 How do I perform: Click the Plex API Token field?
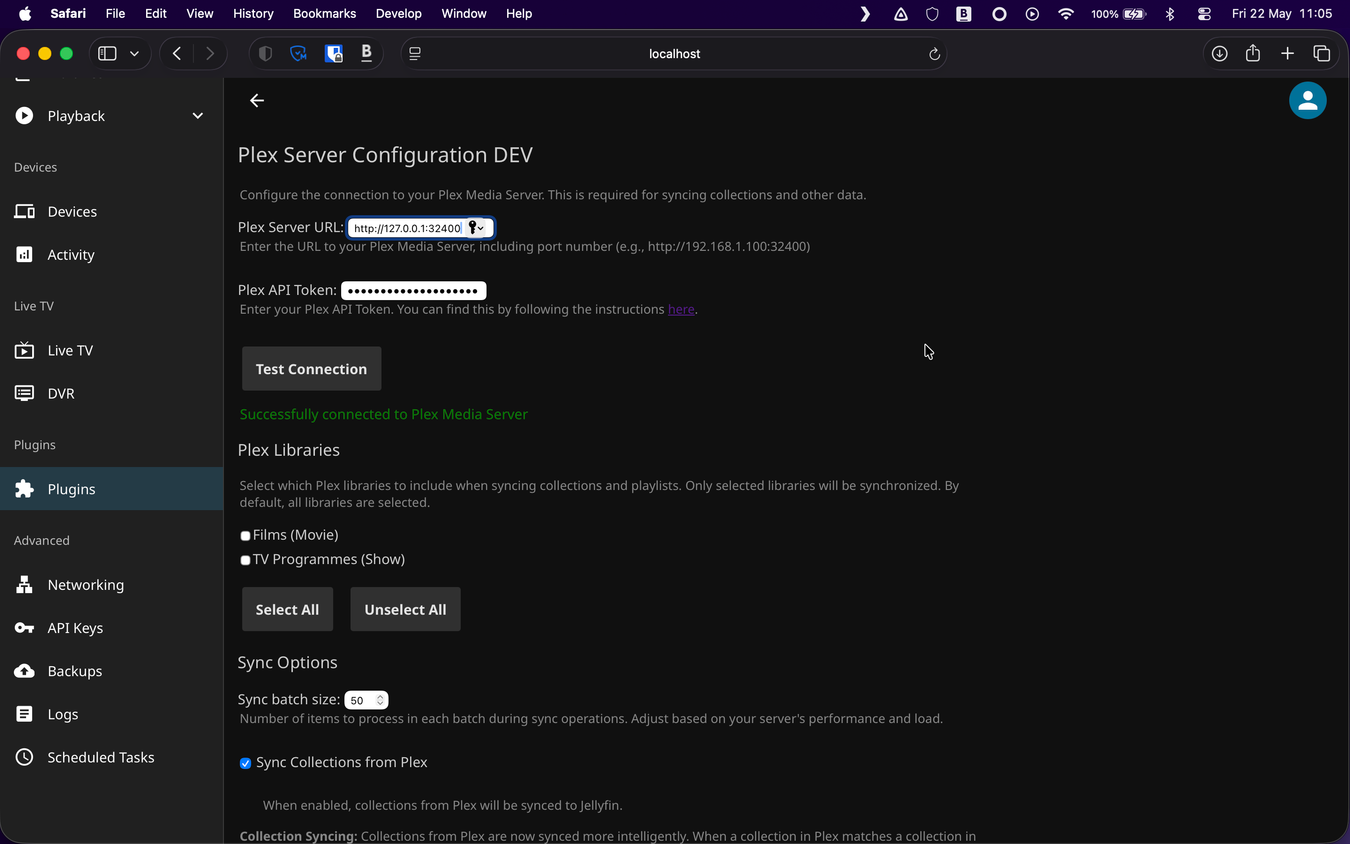point(413,291)
